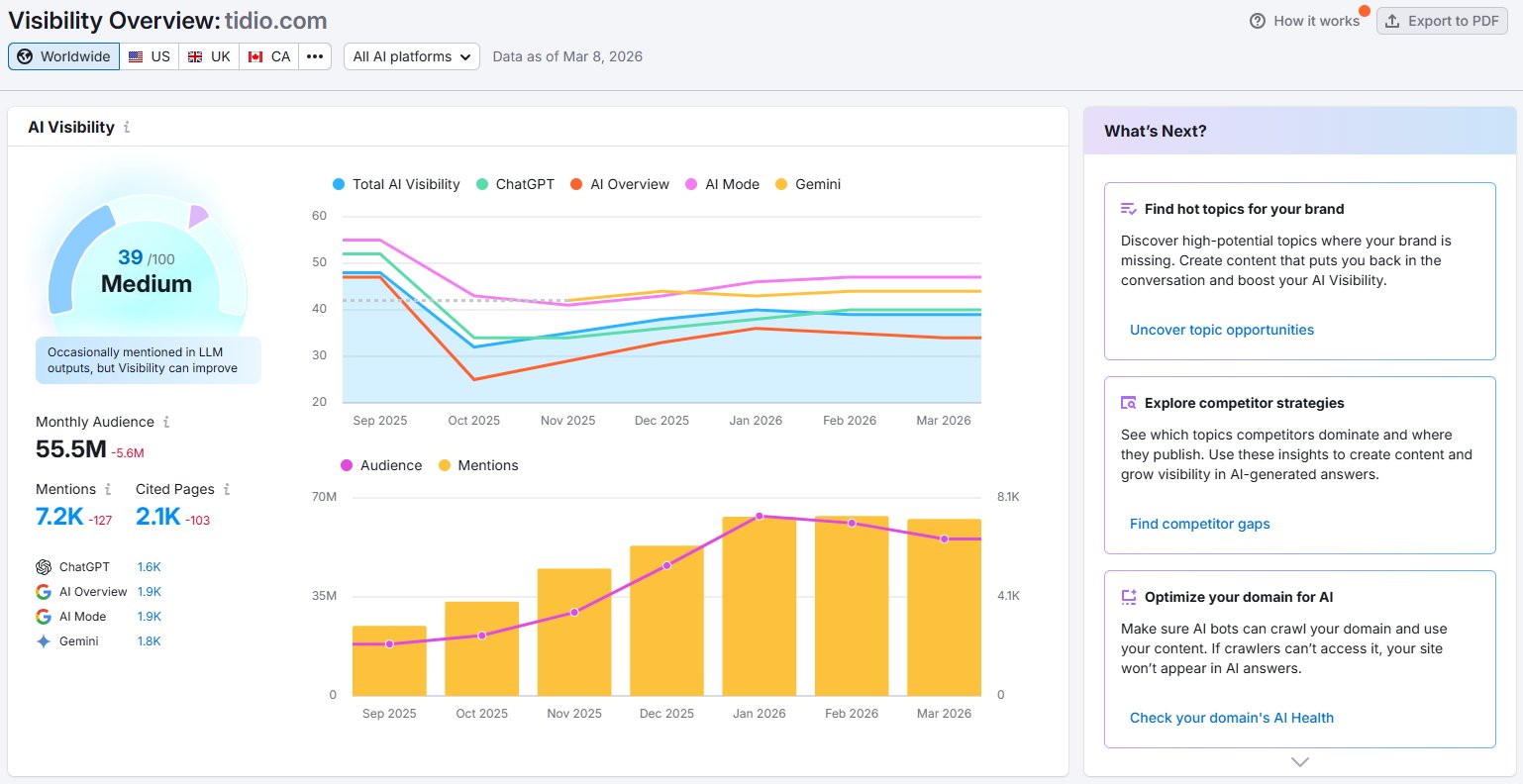Click the AI Visibility info icon
Viewport: 1523px width, 784px height.
pyautogui.click(x=127, y=128)
